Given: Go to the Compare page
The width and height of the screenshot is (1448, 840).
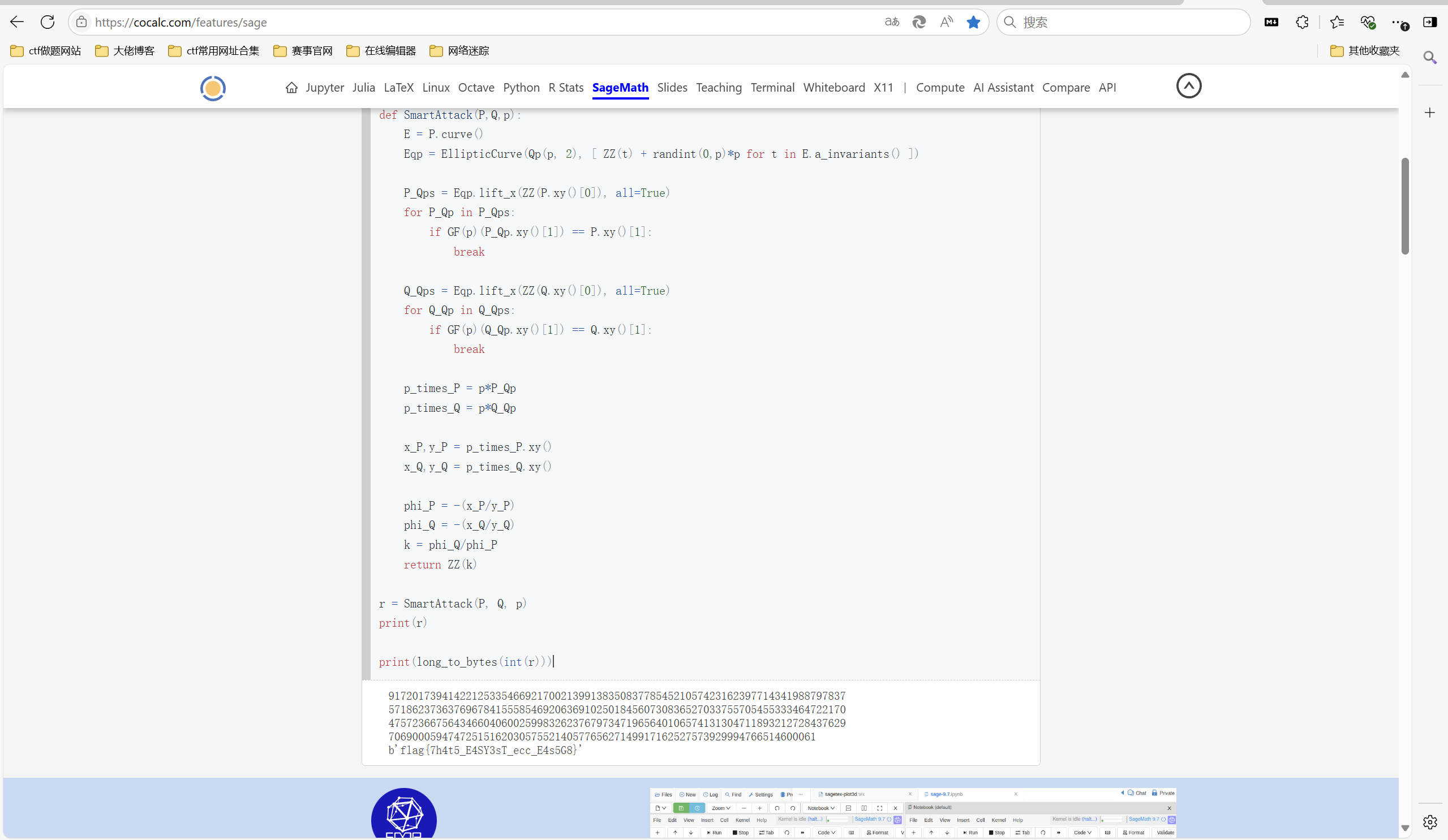Looking at the screenshot, I should (x=1066, y=87).
